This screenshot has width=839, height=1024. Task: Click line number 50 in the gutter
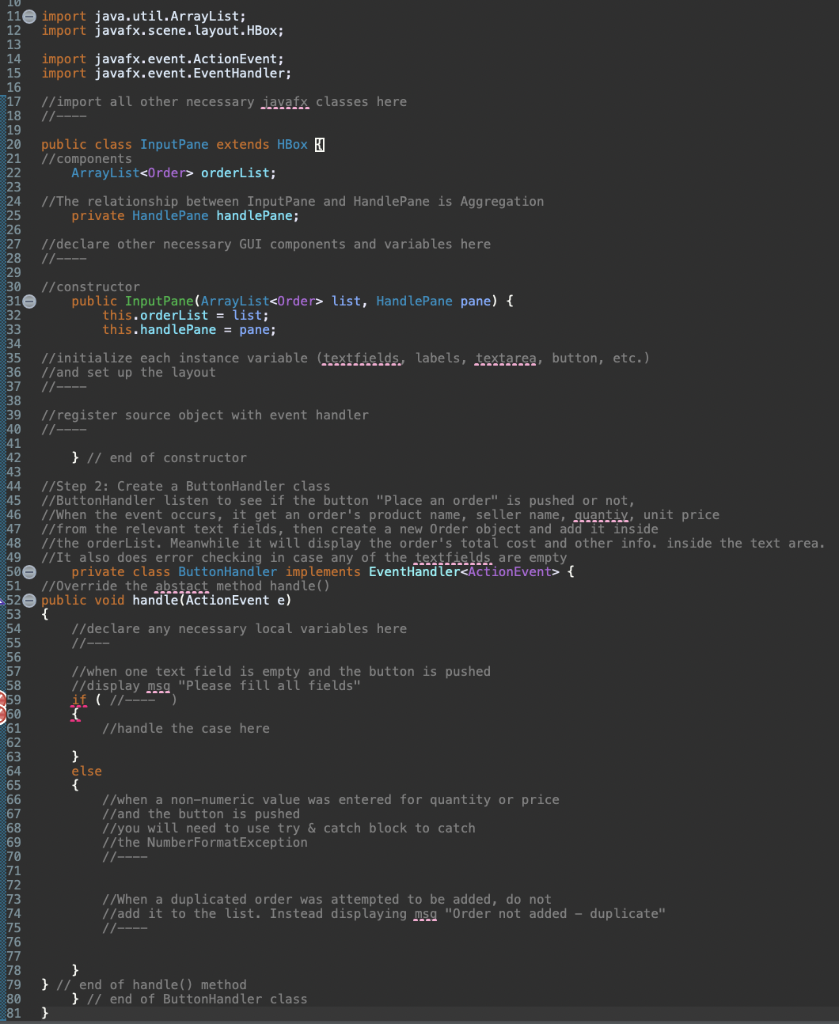pyautogui.click(x=13, y=572)
